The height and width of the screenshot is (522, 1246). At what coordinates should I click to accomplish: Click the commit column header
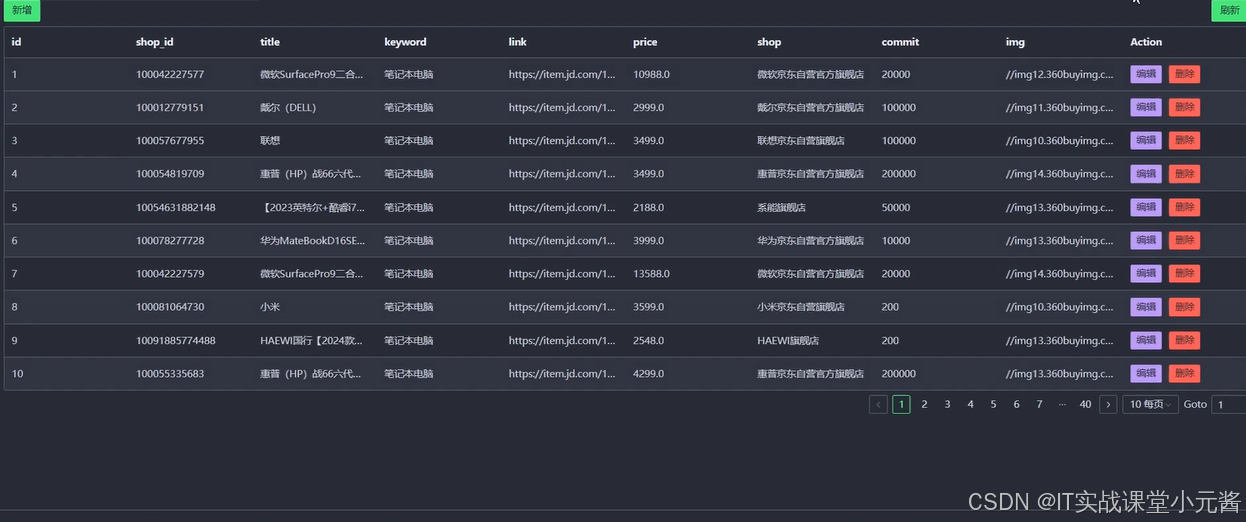pyautogui.click(x=900, y=42)
